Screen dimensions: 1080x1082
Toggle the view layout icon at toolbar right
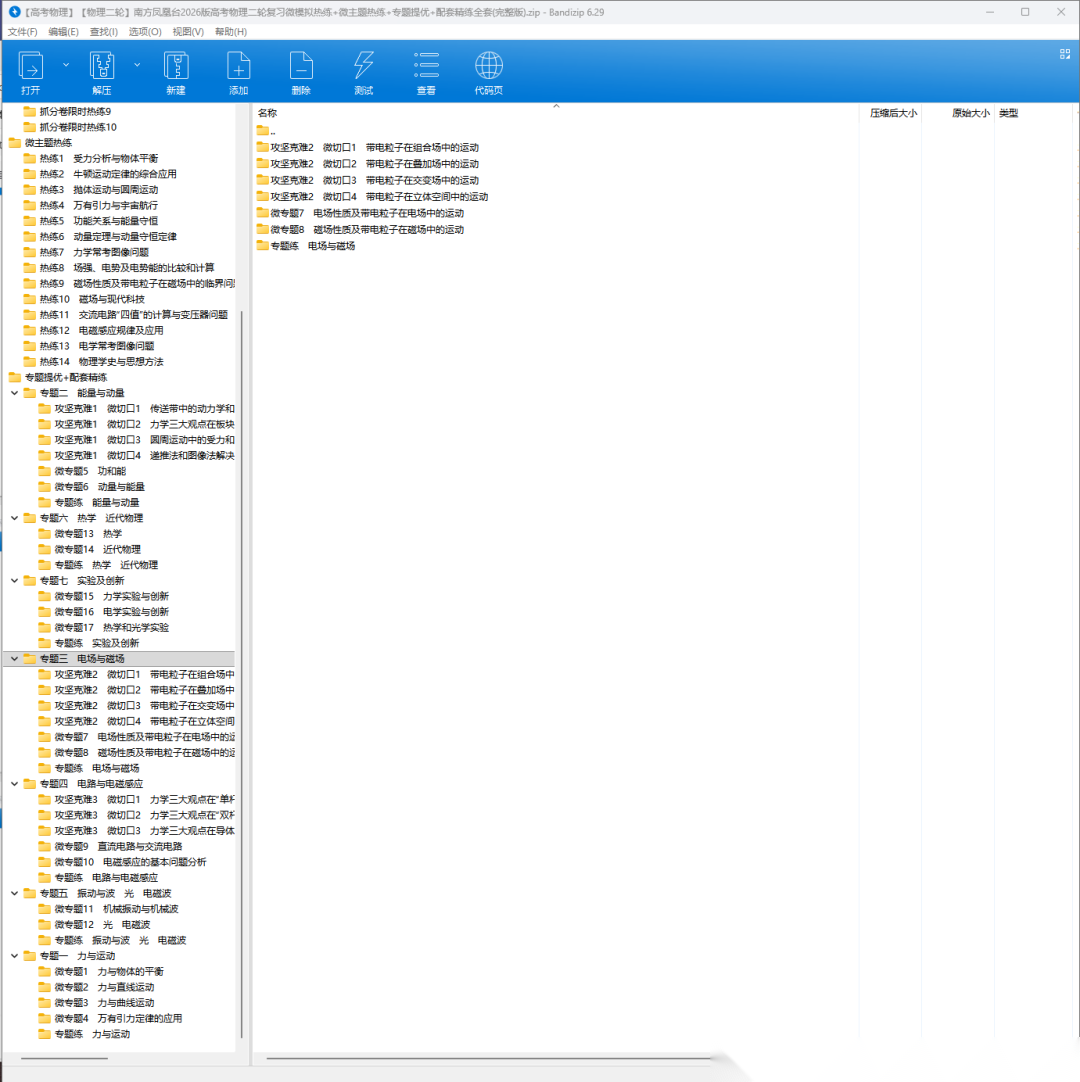coord(1065,56)
